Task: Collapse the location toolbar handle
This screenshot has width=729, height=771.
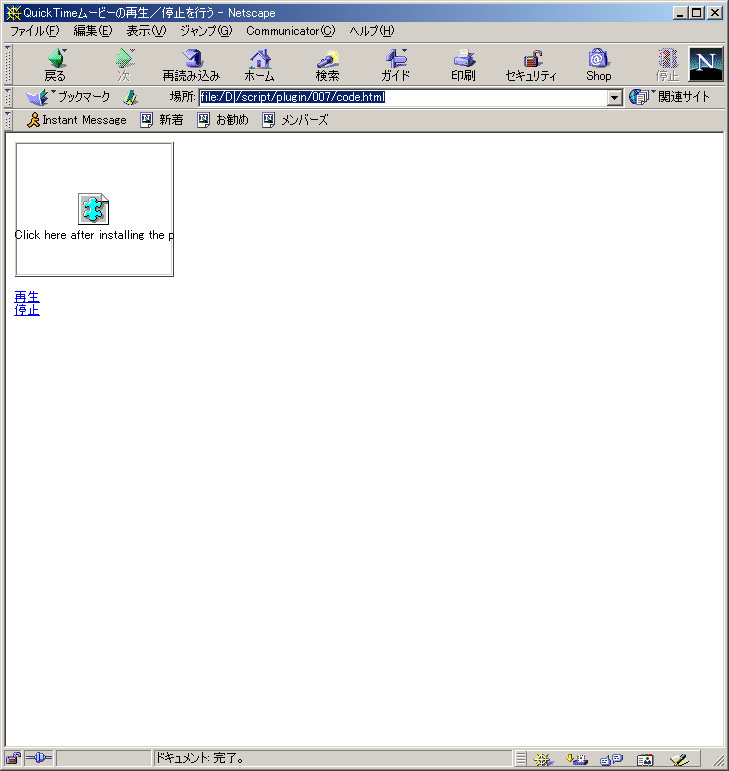Action: click(8, 97)
